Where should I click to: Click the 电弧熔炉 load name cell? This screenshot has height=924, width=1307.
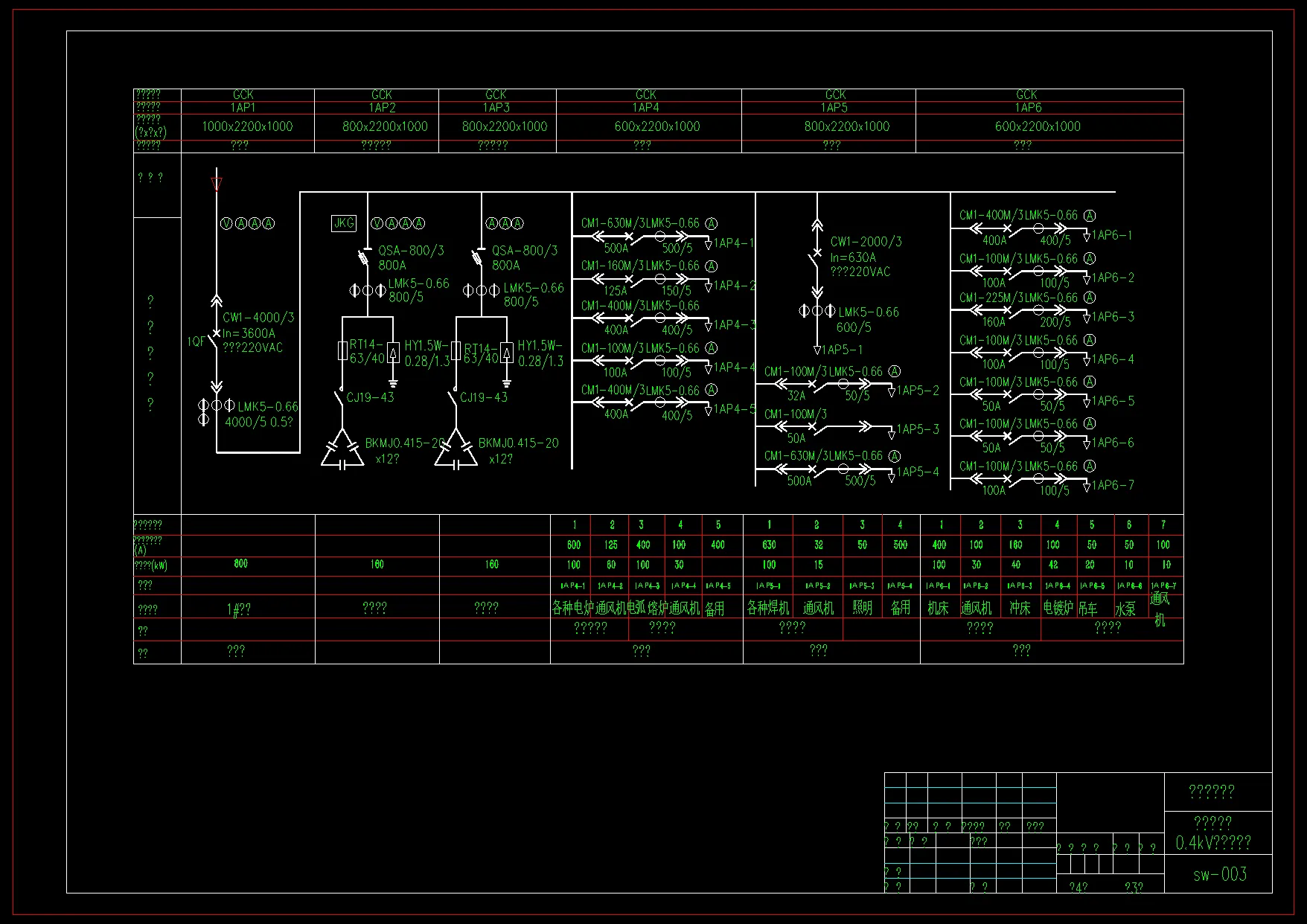point(648,609)
